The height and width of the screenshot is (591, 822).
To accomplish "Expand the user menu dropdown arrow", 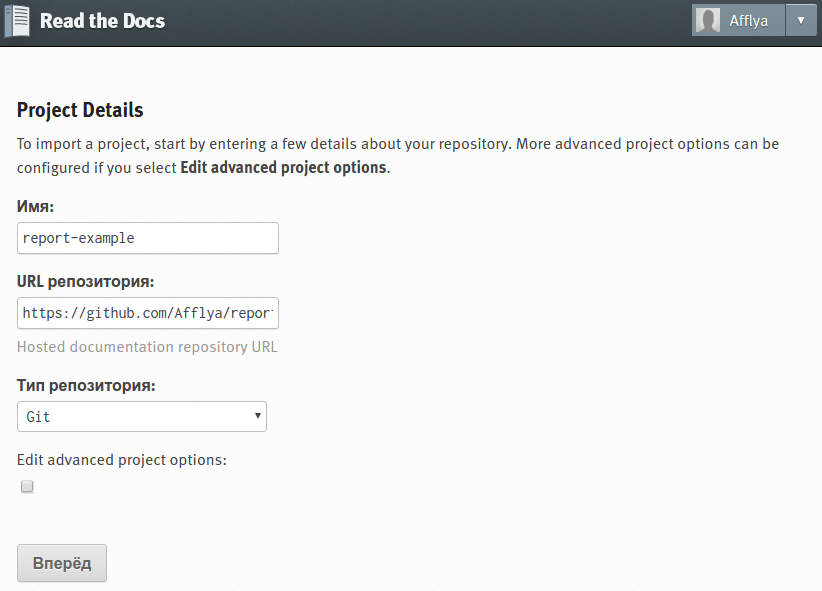I will tap(801, 20).
